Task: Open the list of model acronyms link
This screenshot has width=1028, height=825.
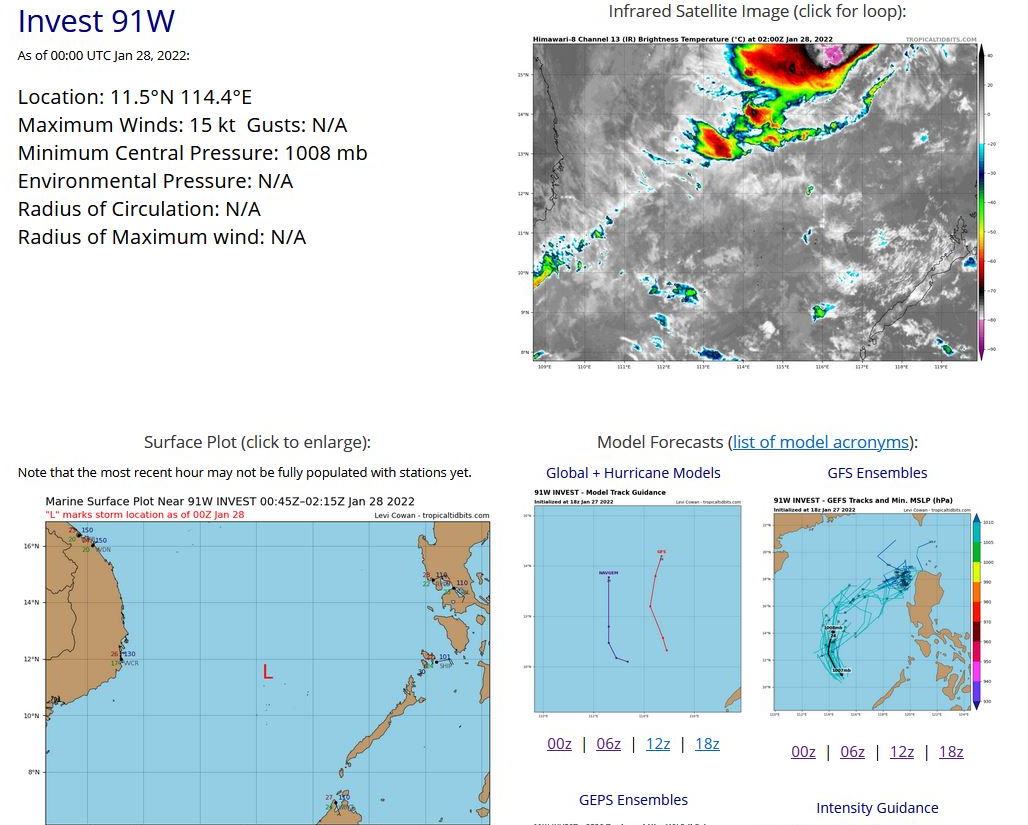Action: (820, 442)
